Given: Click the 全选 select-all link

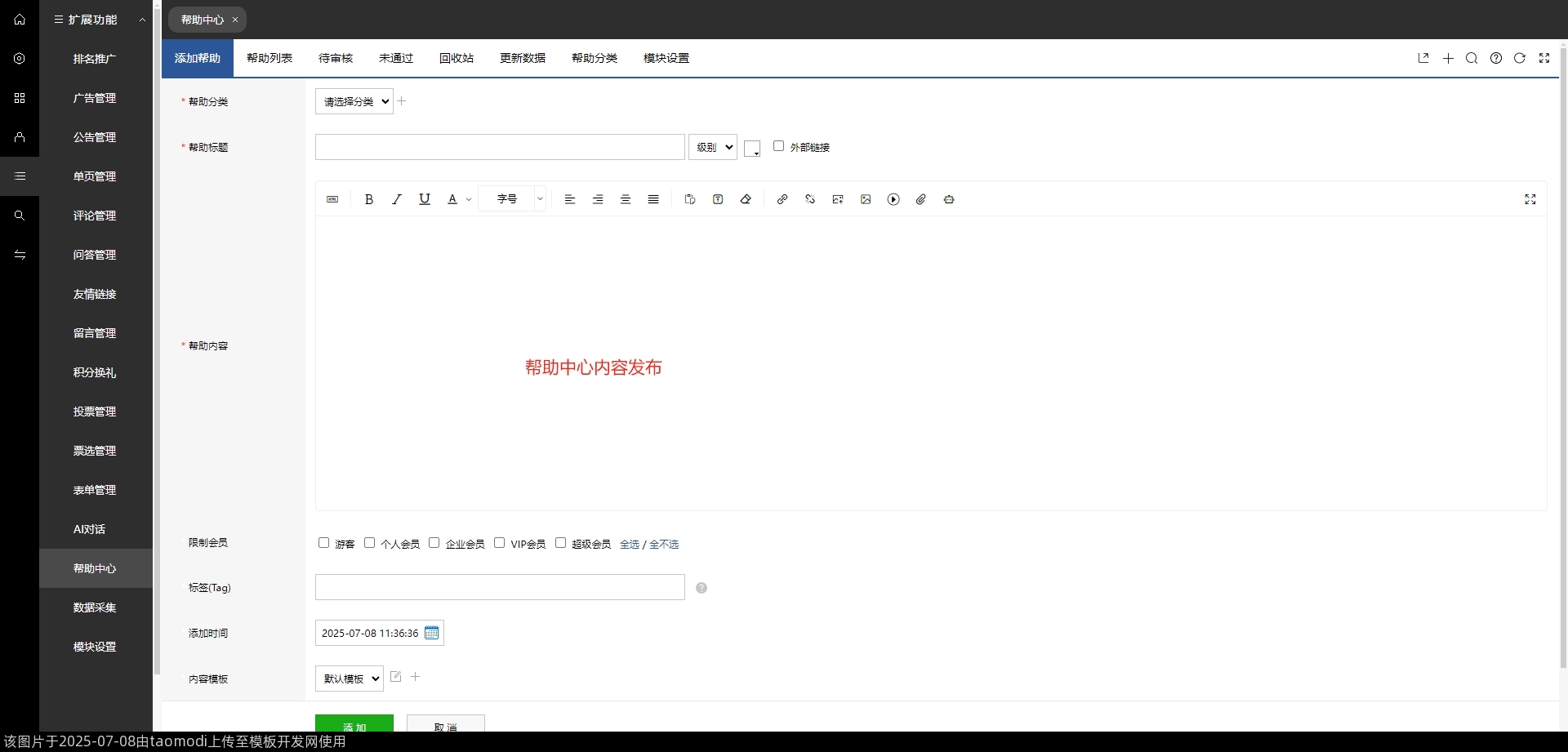Looking at the screenshot, I should (x=630, y=543).
